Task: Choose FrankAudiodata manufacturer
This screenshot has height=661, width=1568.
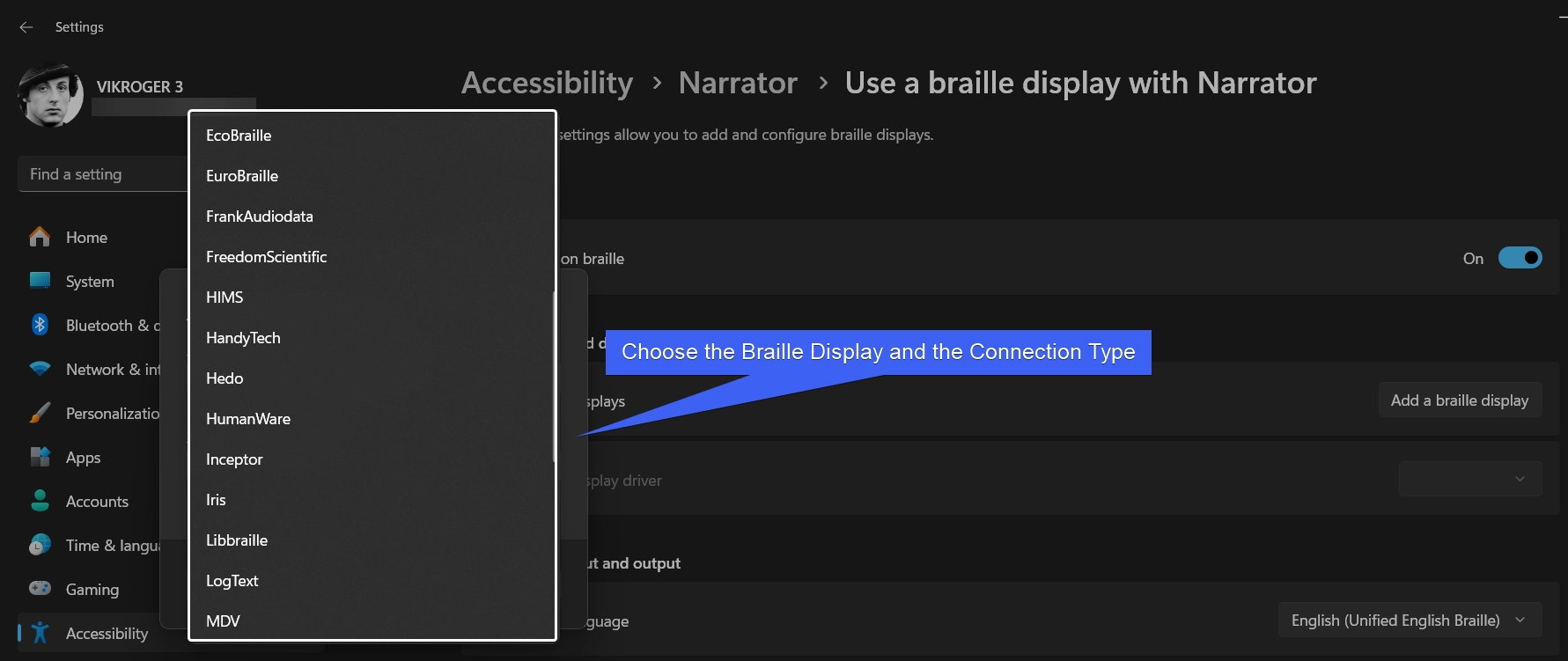Action: pyautogui.click(x=372, y=217)
